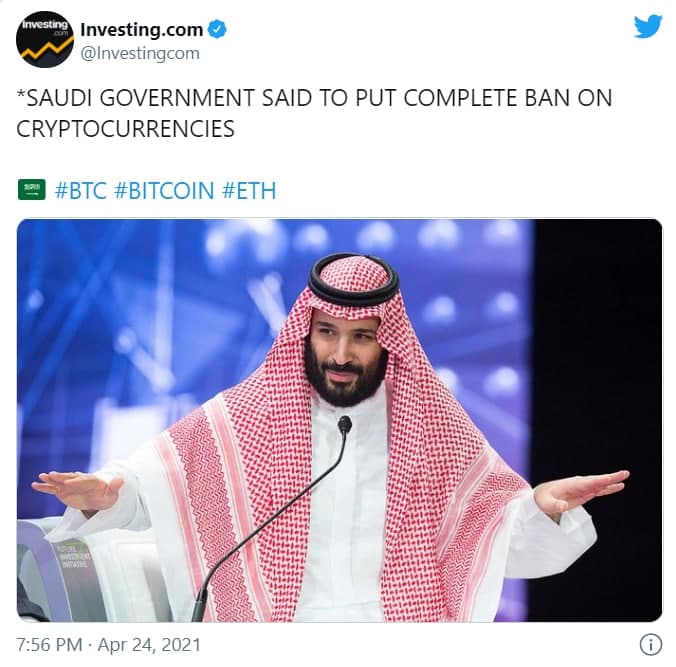The image size is (676, 667).
Task: Click the Twitter bird logo
Action: pyautogui.click(x=648, y=26)
